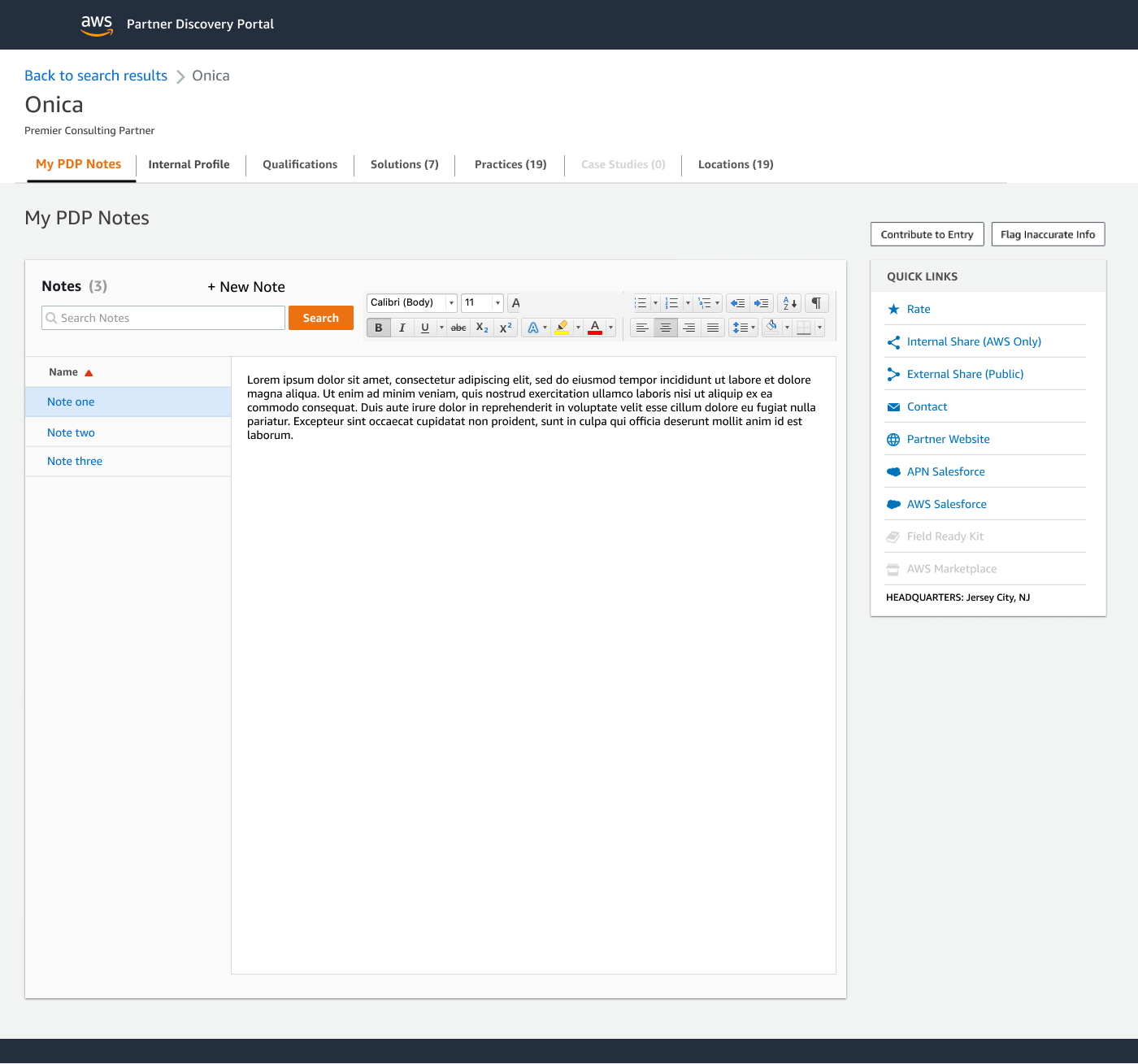Insert a bullet list
Image resolution: width=1138 pixels, height=1064 pixels.
pyautogui.click(x=641, y=303)
